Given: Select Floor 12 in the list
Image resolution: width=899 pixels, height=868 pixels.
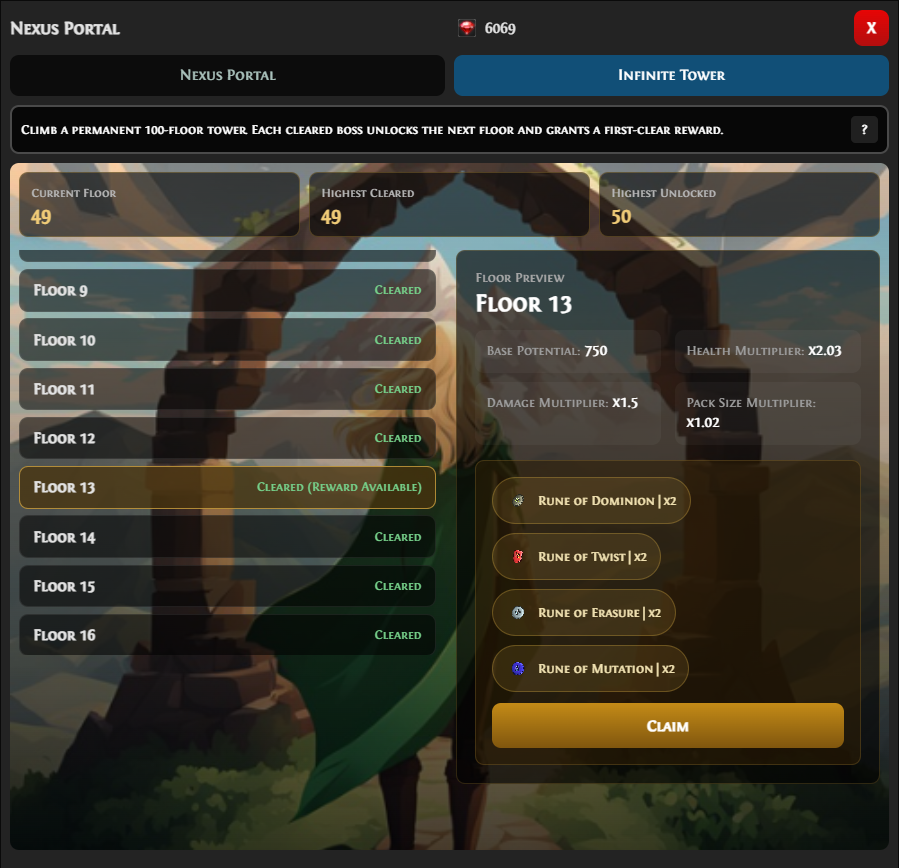Looking at the screenshot, I should [228, 438].
